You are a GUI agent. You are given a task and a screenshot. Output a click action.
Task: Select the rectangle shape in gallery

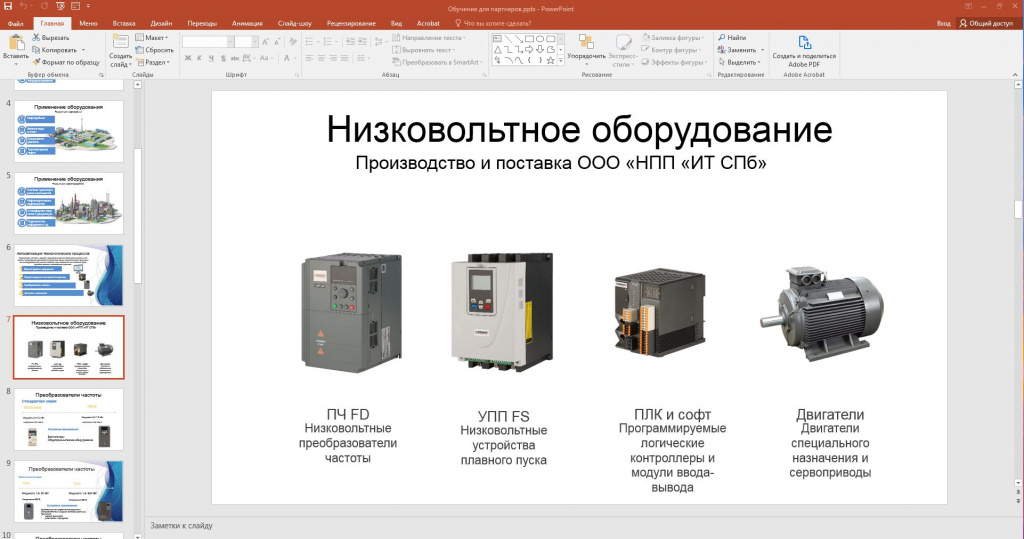click(x=530, y=39)
